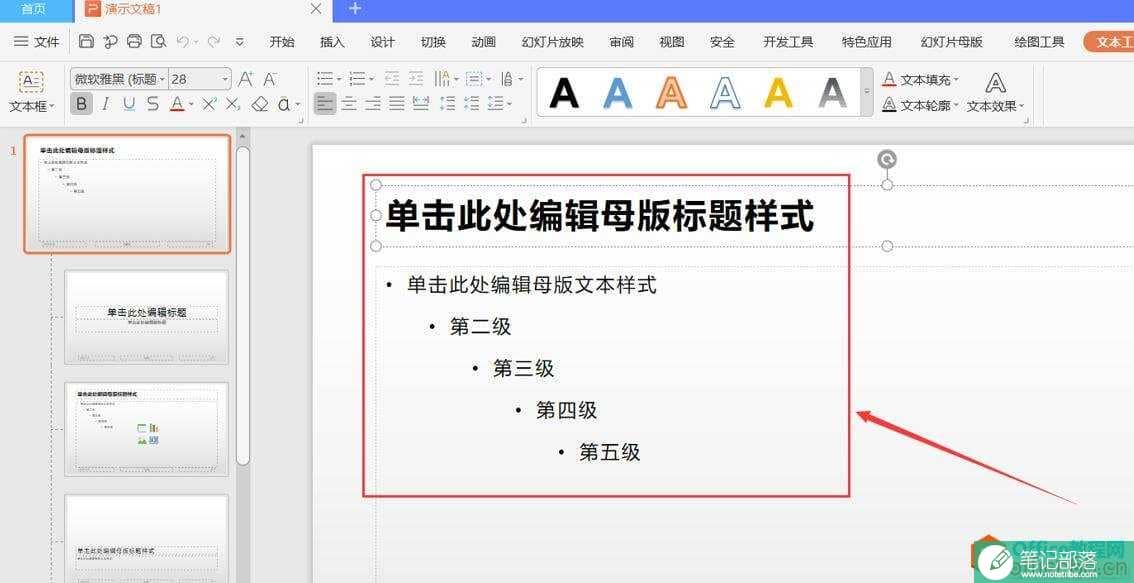Select the title layout thumbnail 单击此处编辑标题
1134x583 pixels.
pyautogui.click(x=147, y=317)
